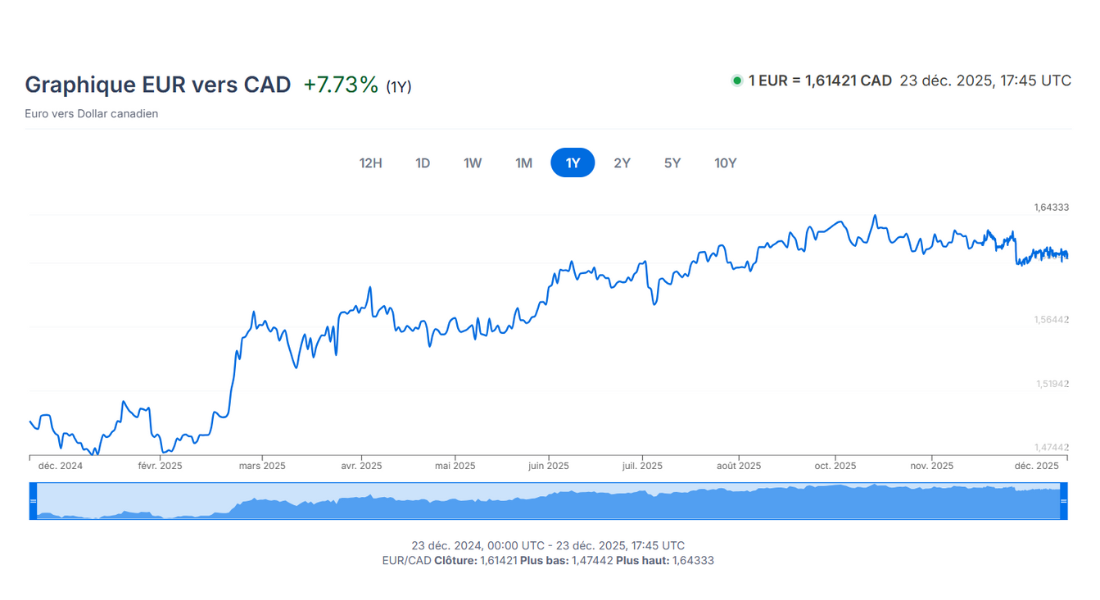Switch chart to 1D range

pos(423,163)
